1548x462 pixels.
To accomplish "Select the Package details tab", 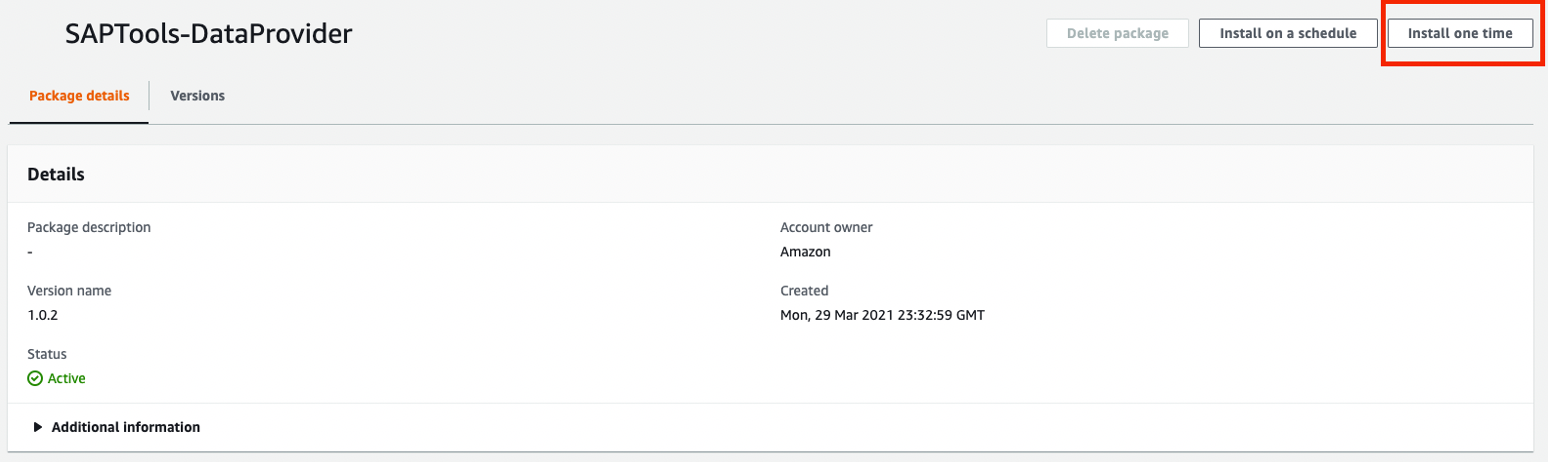I will [x=79, y=96].
